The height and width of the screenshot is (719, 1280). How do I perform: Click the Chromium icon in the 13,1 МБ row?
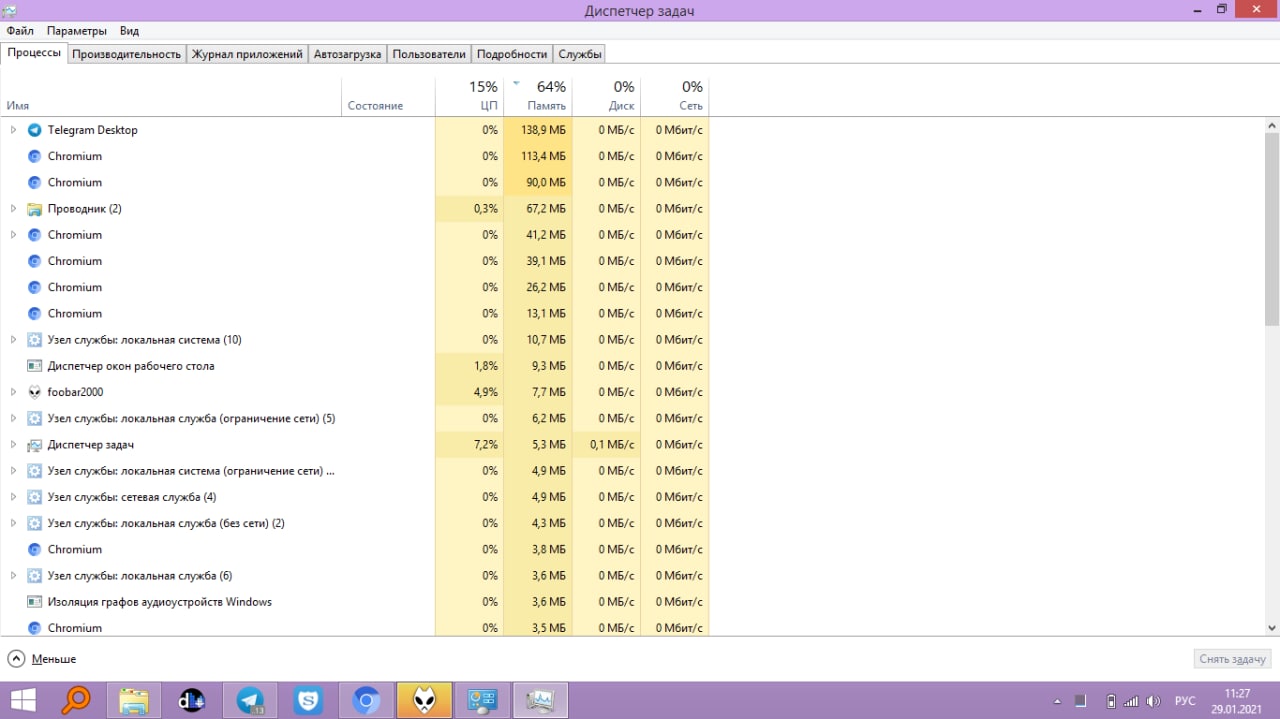(35, 313)
